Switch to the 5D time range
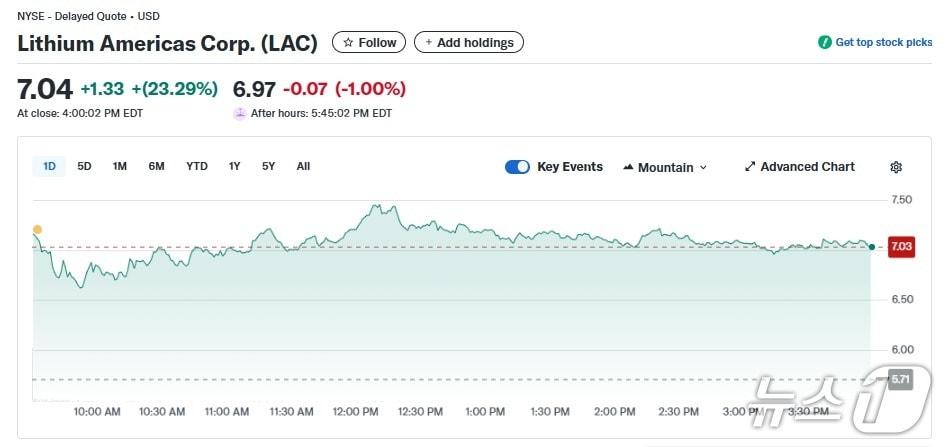Viewport: 945px width, 447px height. tap(84, 167)
